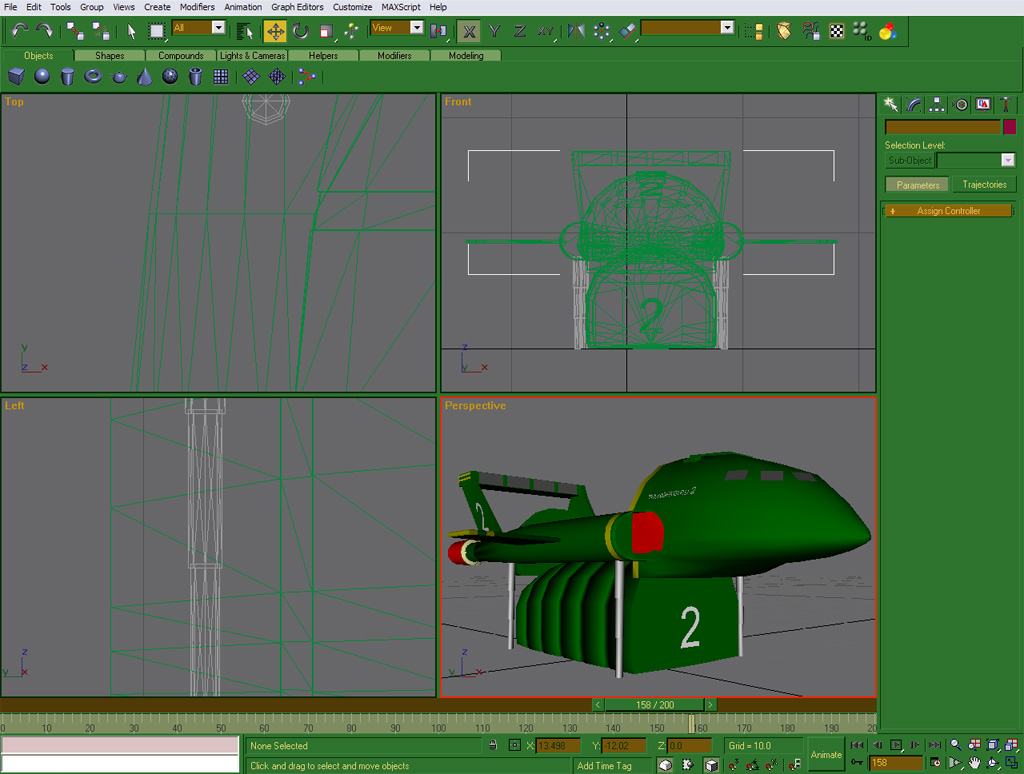
Task: Create a Teapot primitive
Action: tap(119, 76)
